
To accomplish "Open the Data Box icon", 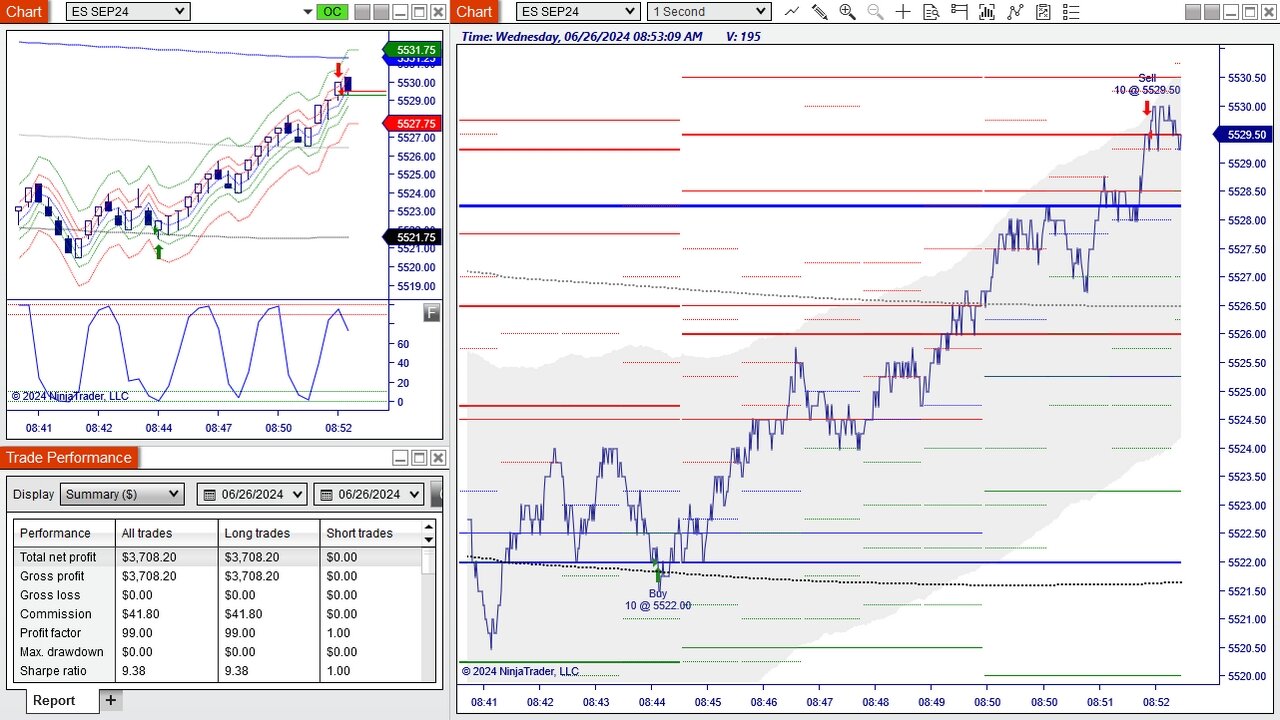I will 931,12.
